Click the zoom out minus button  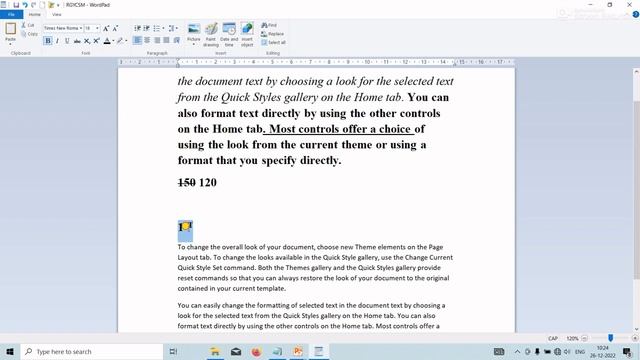584,338
